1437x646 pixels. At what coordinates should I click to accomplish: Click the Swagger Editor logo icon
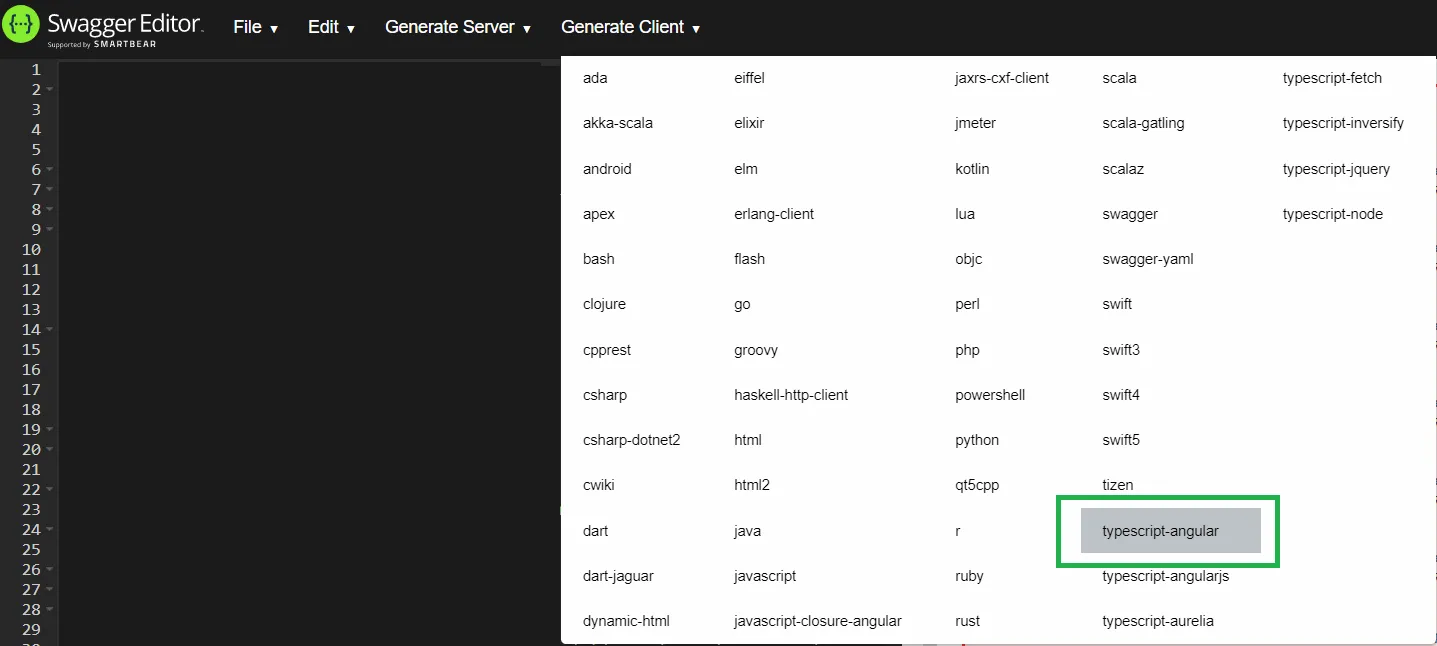click(20, 27)
